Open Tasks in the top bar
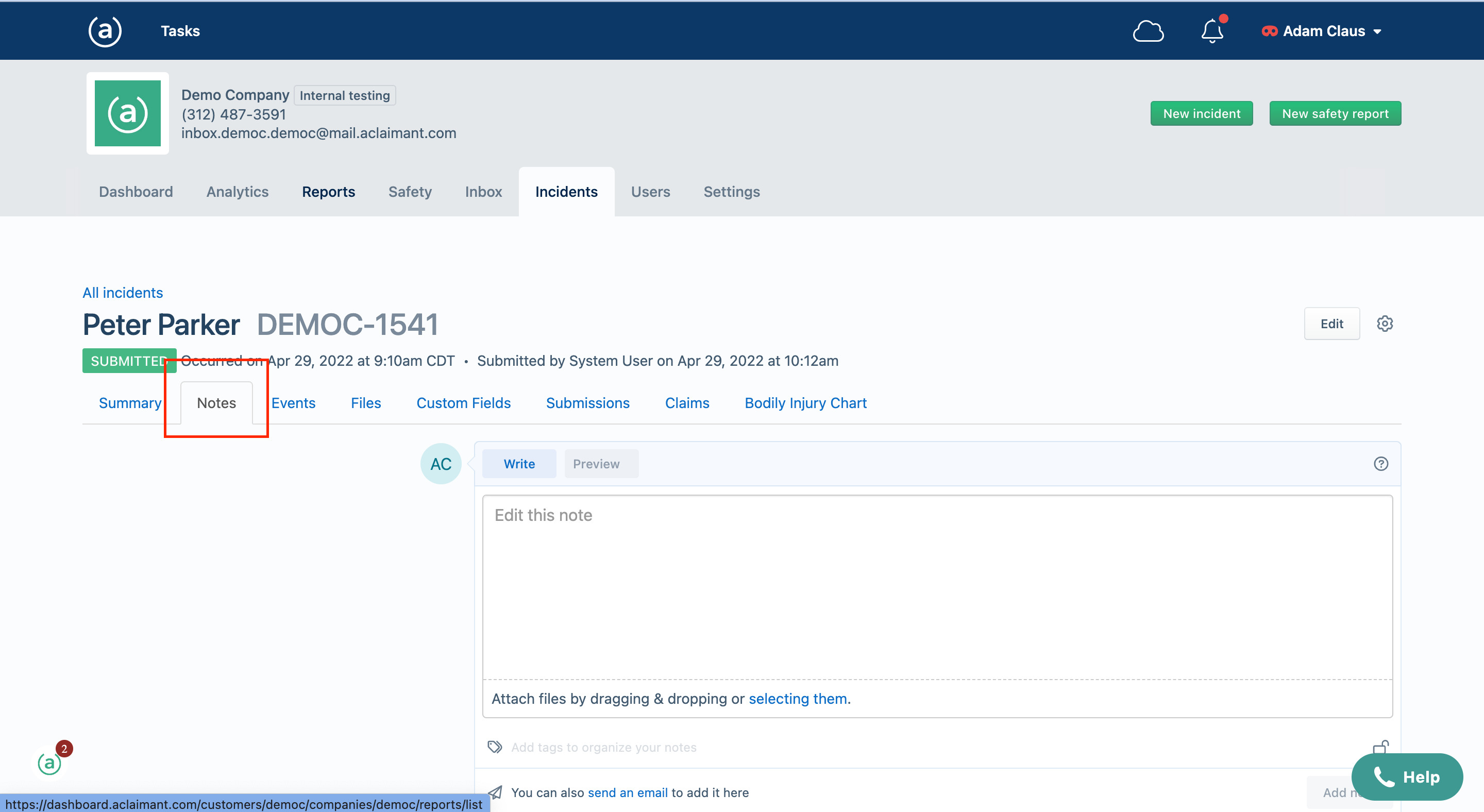1484x812 pixels. click(x=180, y=31)
